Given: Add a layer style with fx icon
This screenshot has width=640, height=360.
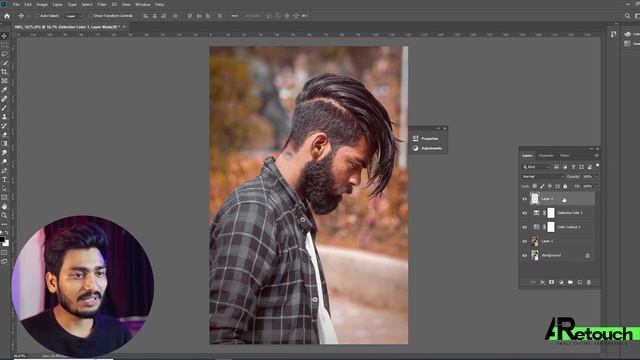Looking at the screenshot, I should [x=542, y=282].
